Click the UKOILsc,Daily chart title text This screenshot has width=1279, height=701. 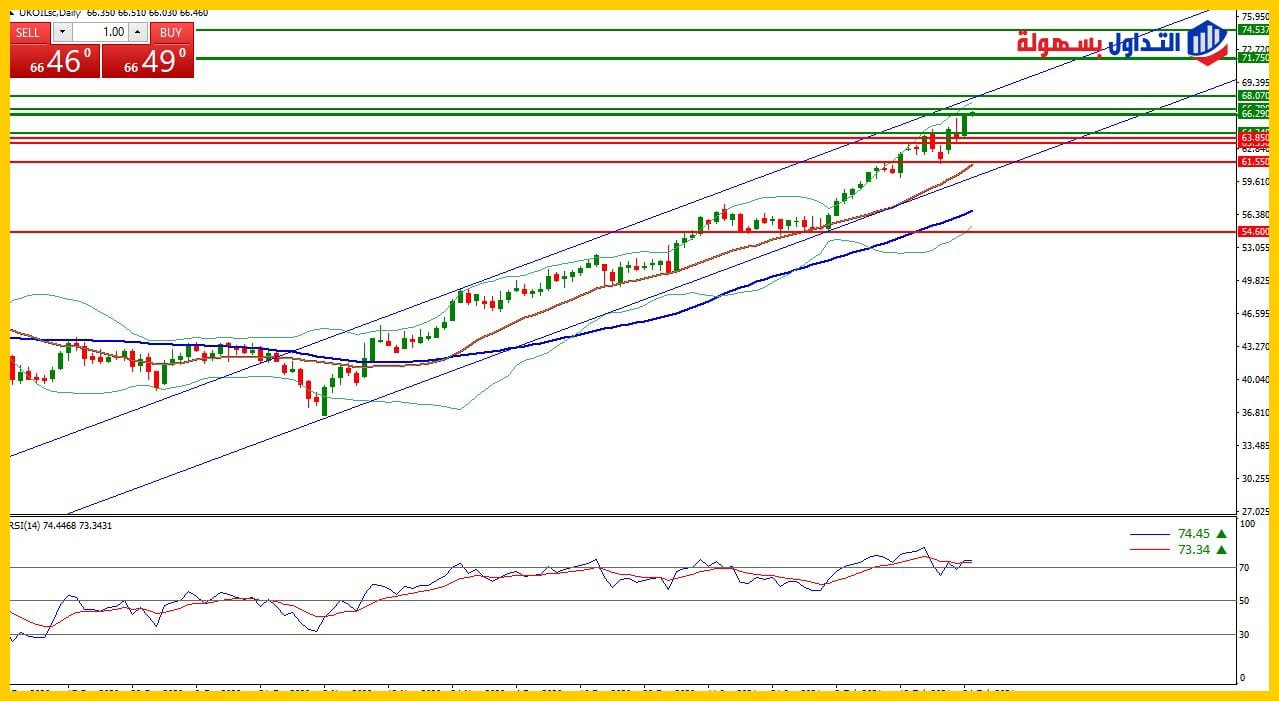(51, 14)
